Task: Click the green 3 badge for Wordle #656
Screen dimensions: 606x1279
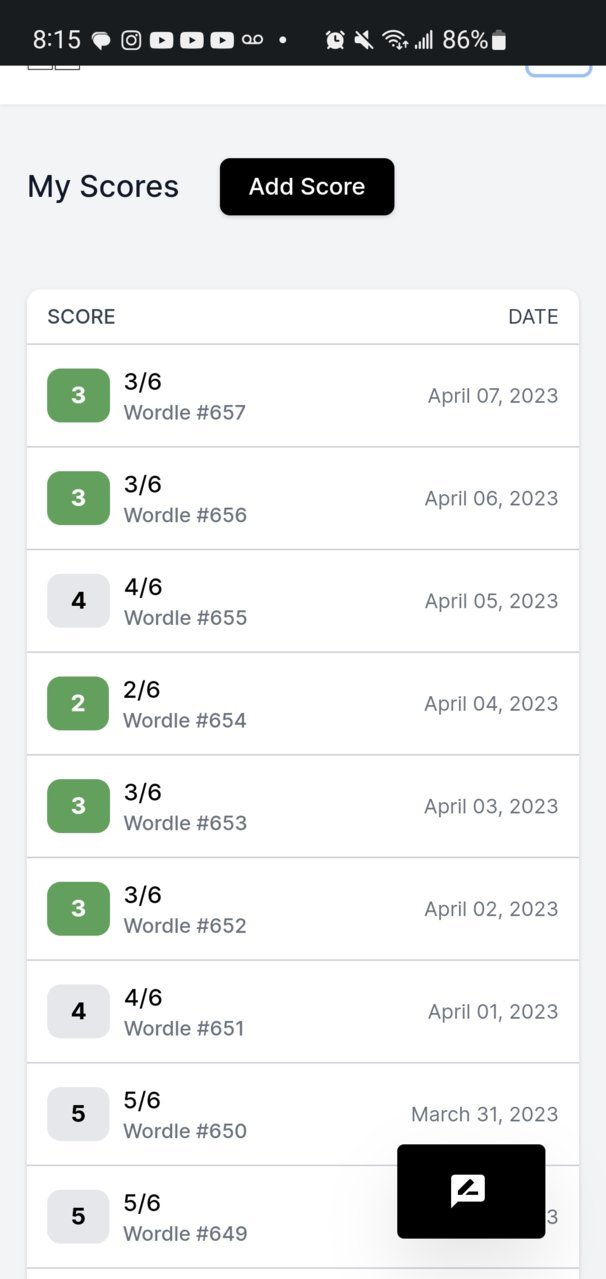Action: 78,498
